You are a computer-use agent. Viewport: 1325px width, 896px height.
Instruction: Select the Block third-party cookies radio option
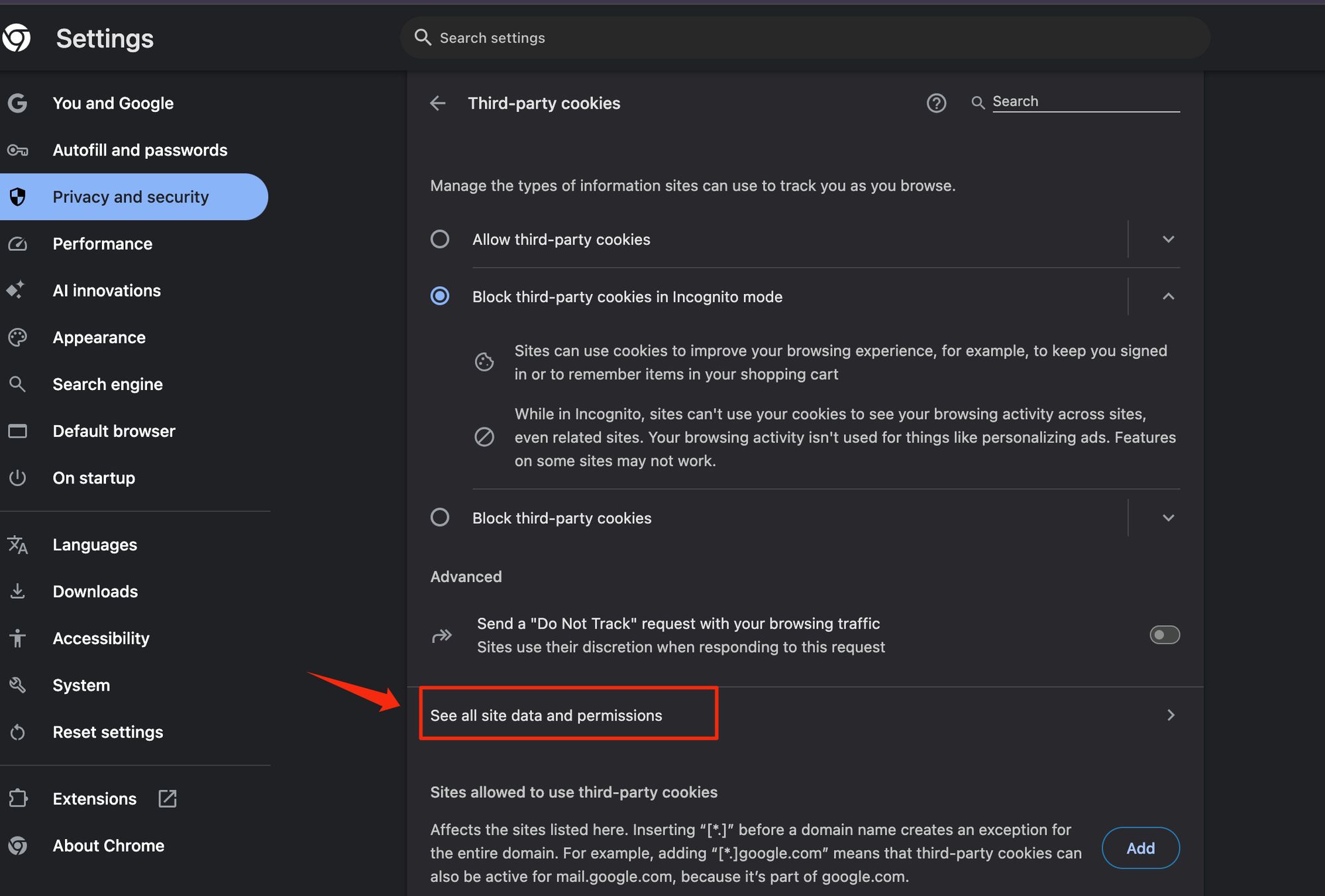(x=440, y=517)
